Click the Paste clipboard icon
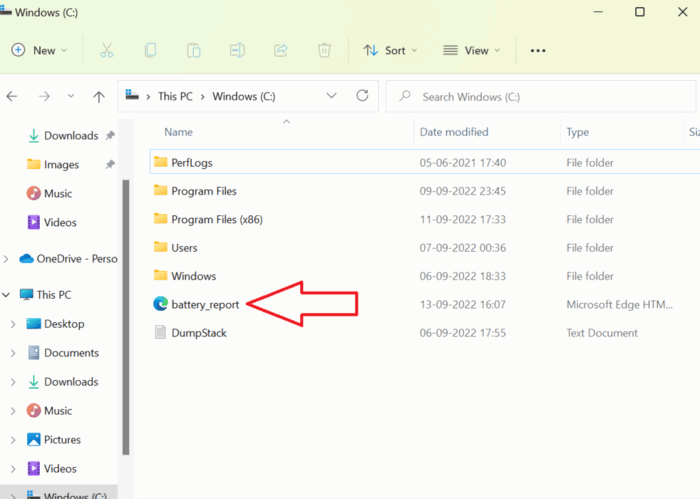Viewport: 700px width, 499px height. (194, 50)
